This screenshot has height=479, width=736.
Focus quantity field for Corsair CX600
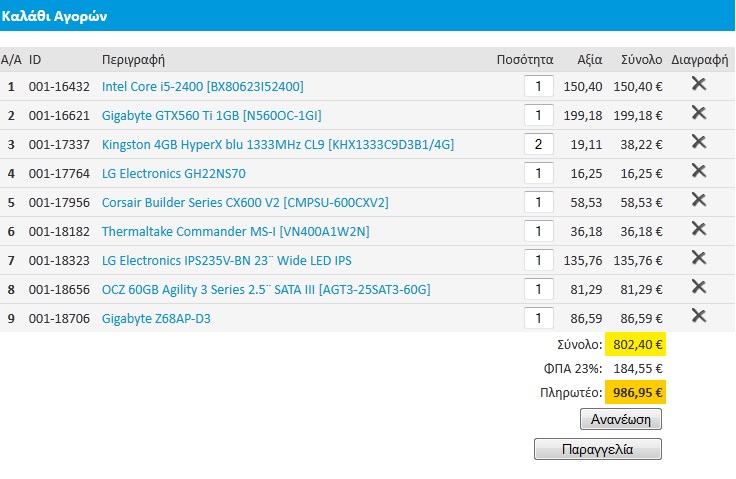(538, 202)
